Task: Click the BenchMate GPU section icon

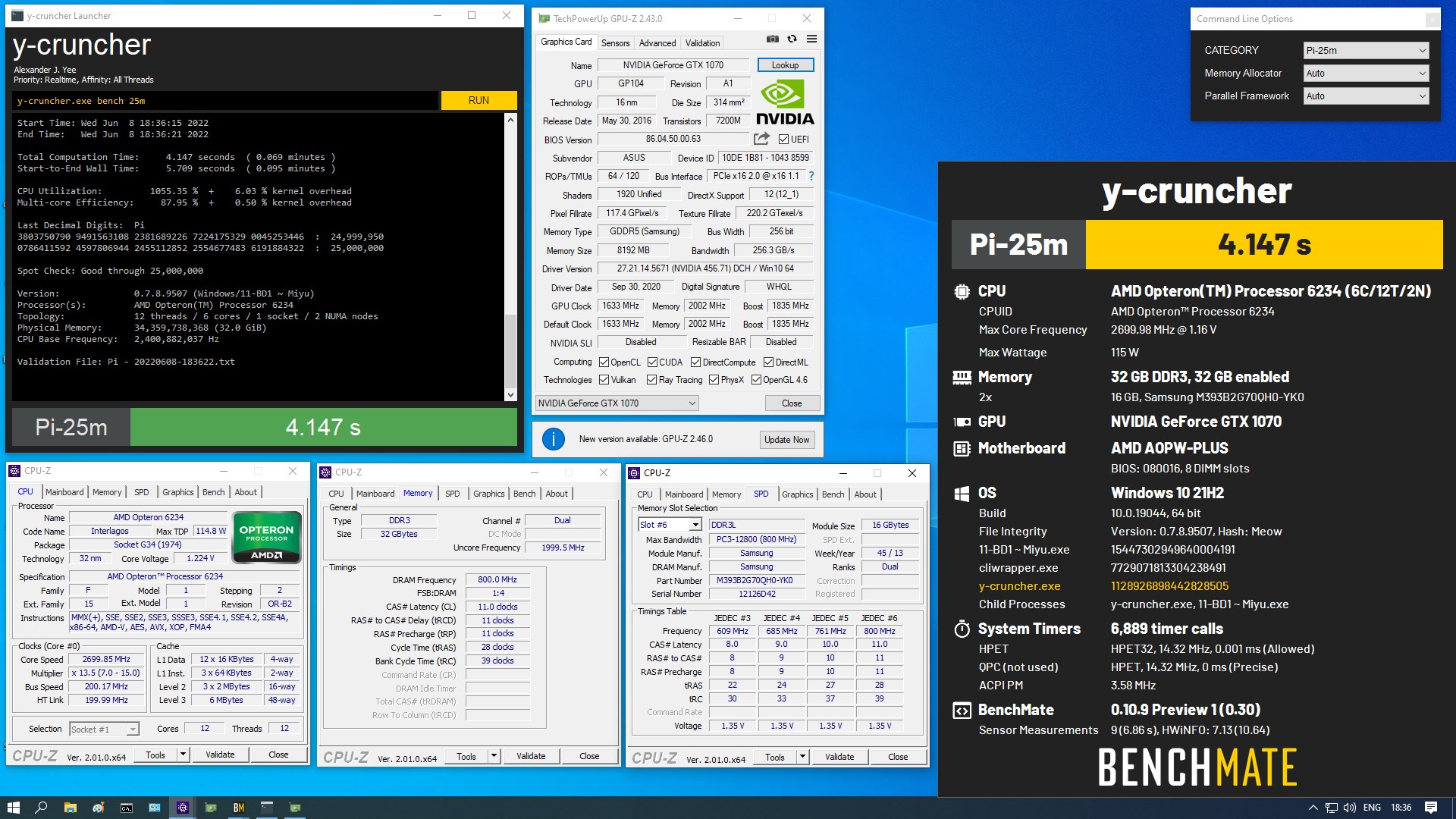Action: point(962,422)
